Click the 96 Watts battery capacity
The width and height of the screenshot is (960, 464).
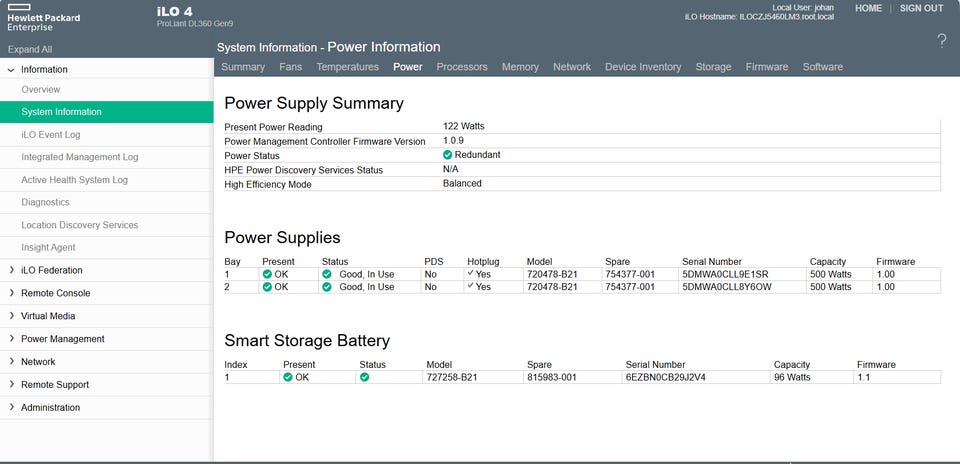[792, 378]
